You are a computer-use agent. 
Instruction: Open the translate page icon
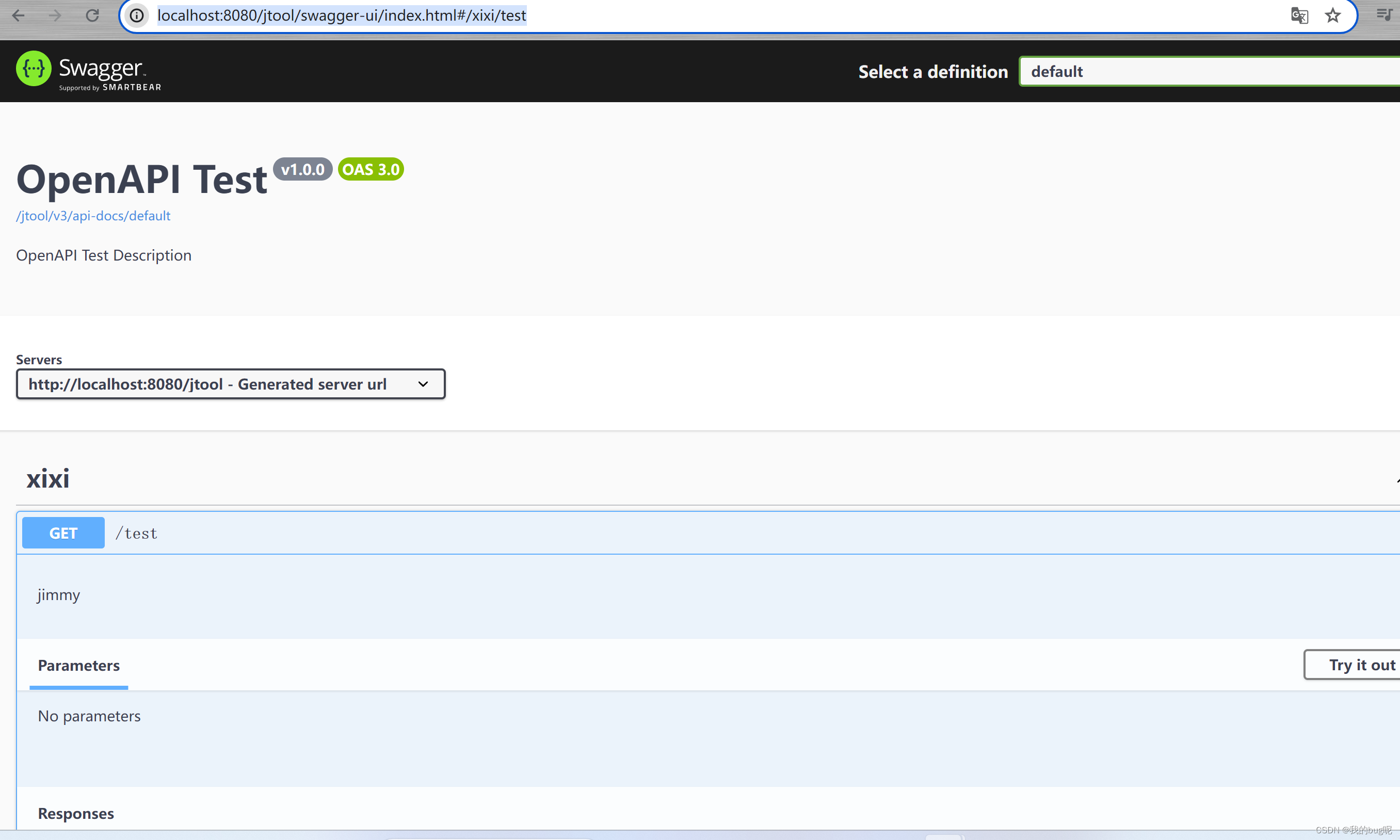1299,15
